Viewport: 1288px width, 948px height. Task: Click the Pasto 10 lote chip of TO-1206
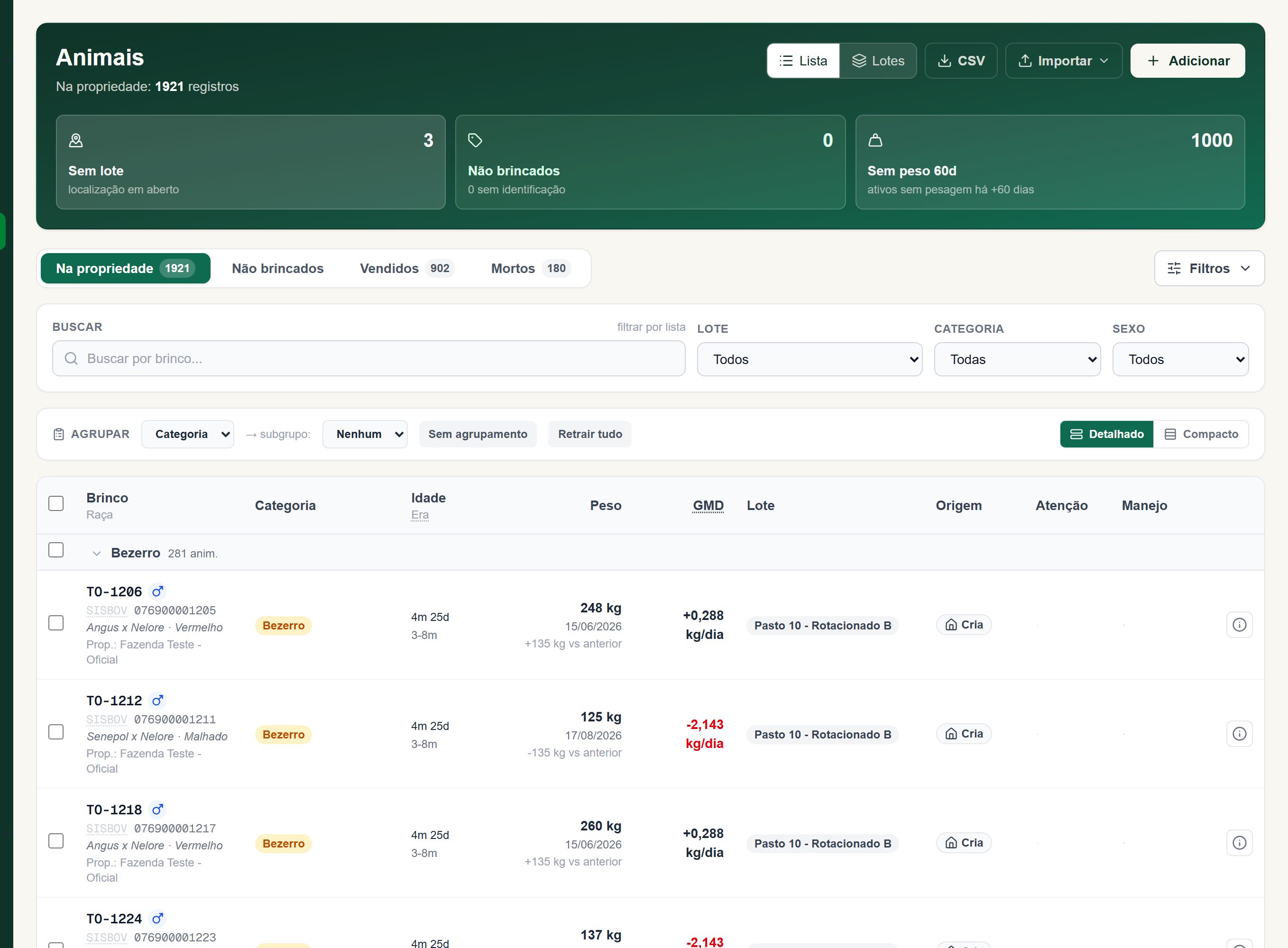click(x=822, y=626)
